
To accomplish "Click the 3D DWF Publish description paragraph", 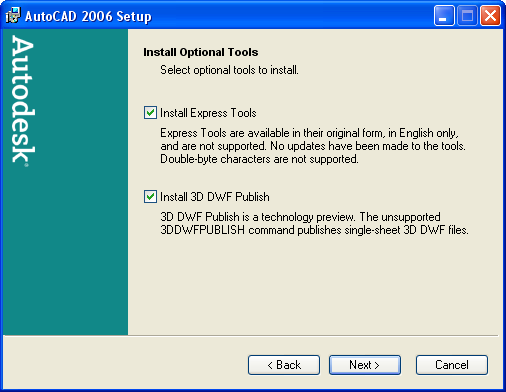I will click(x=314, y=223).
